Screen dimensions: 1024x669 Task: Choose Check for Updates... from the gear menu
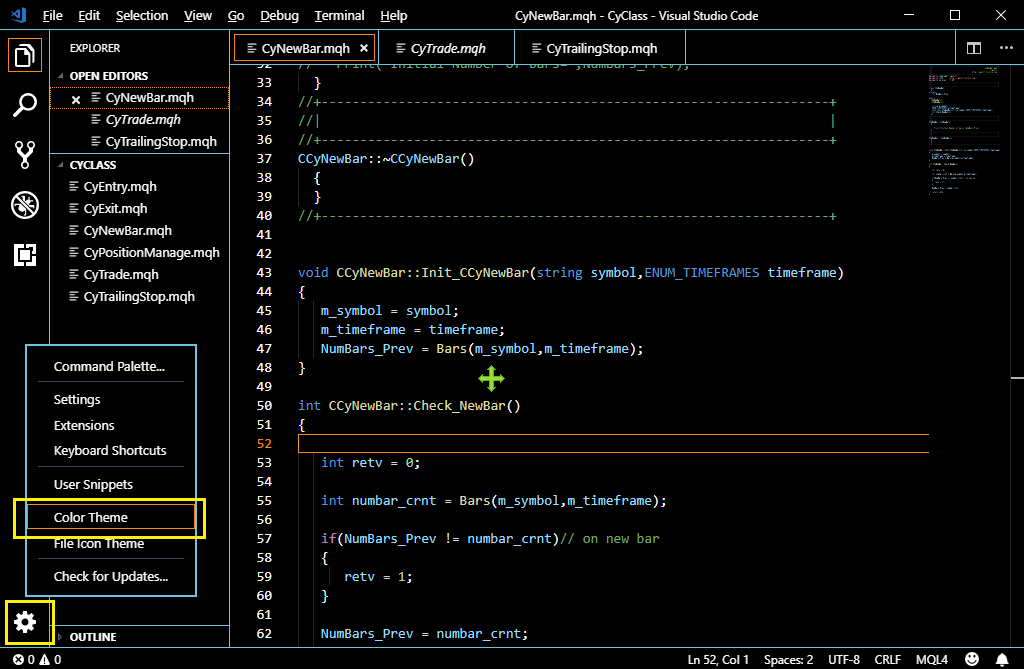pyautogui.click(x=111, y=576)
